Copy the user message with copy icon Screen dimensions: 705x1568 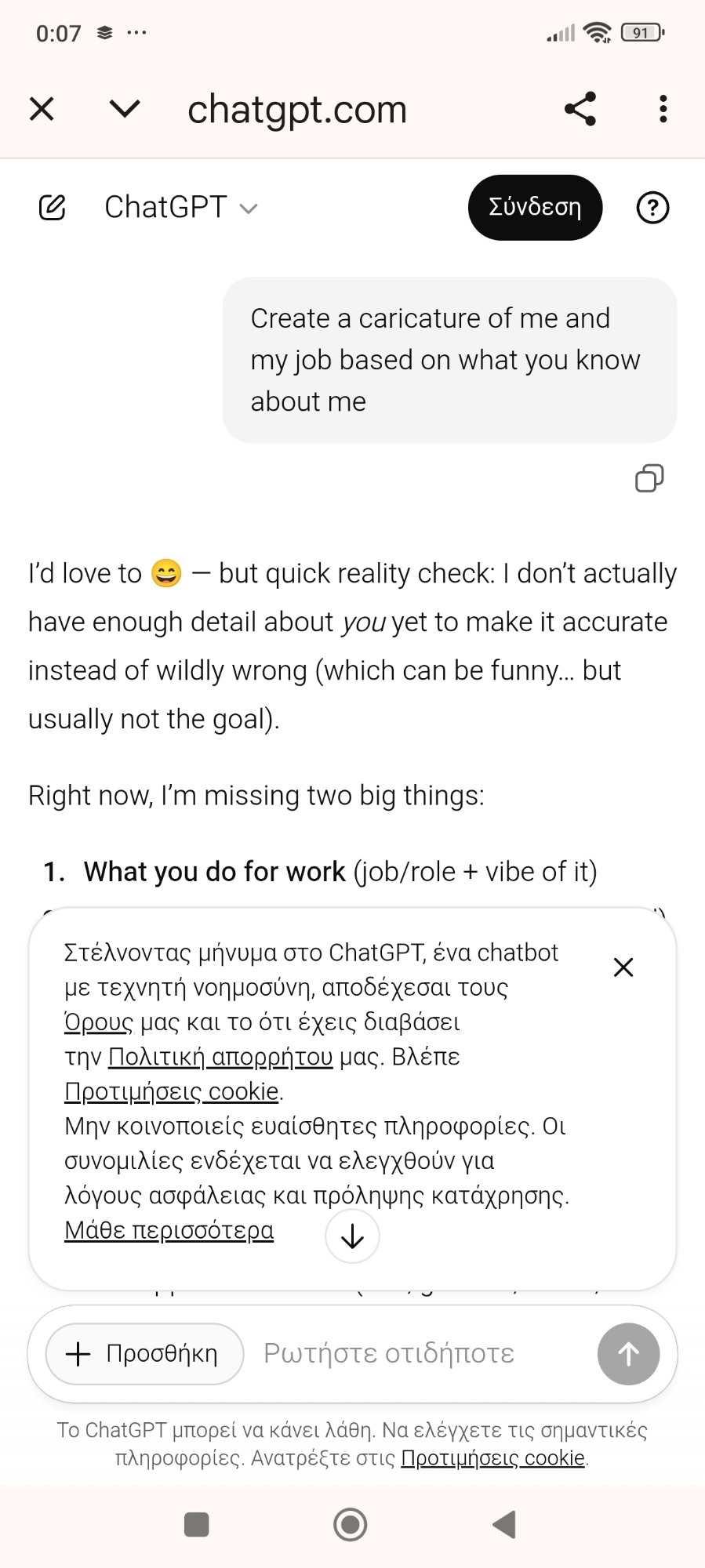649,478
